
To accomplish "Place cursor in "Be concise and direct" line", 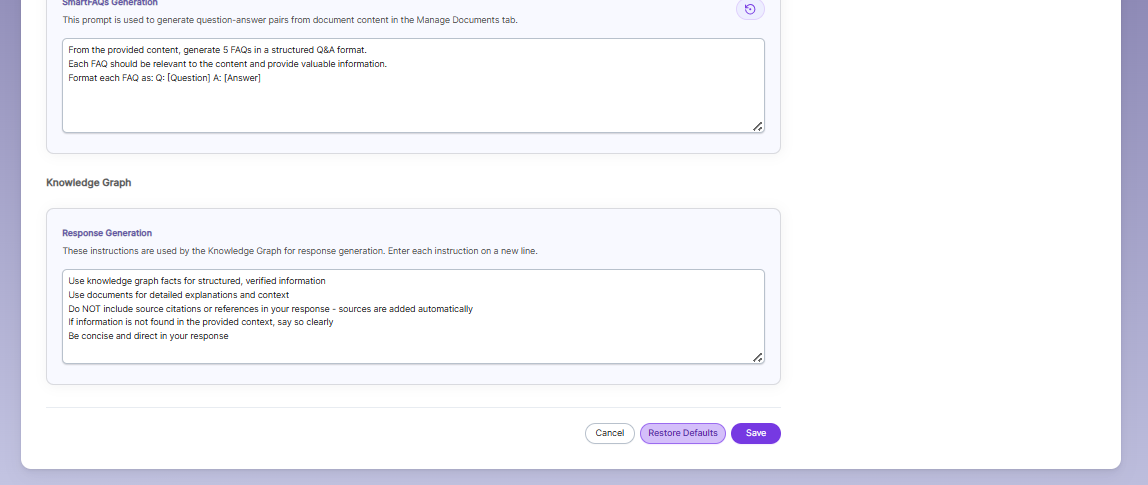I will point(148,336).
